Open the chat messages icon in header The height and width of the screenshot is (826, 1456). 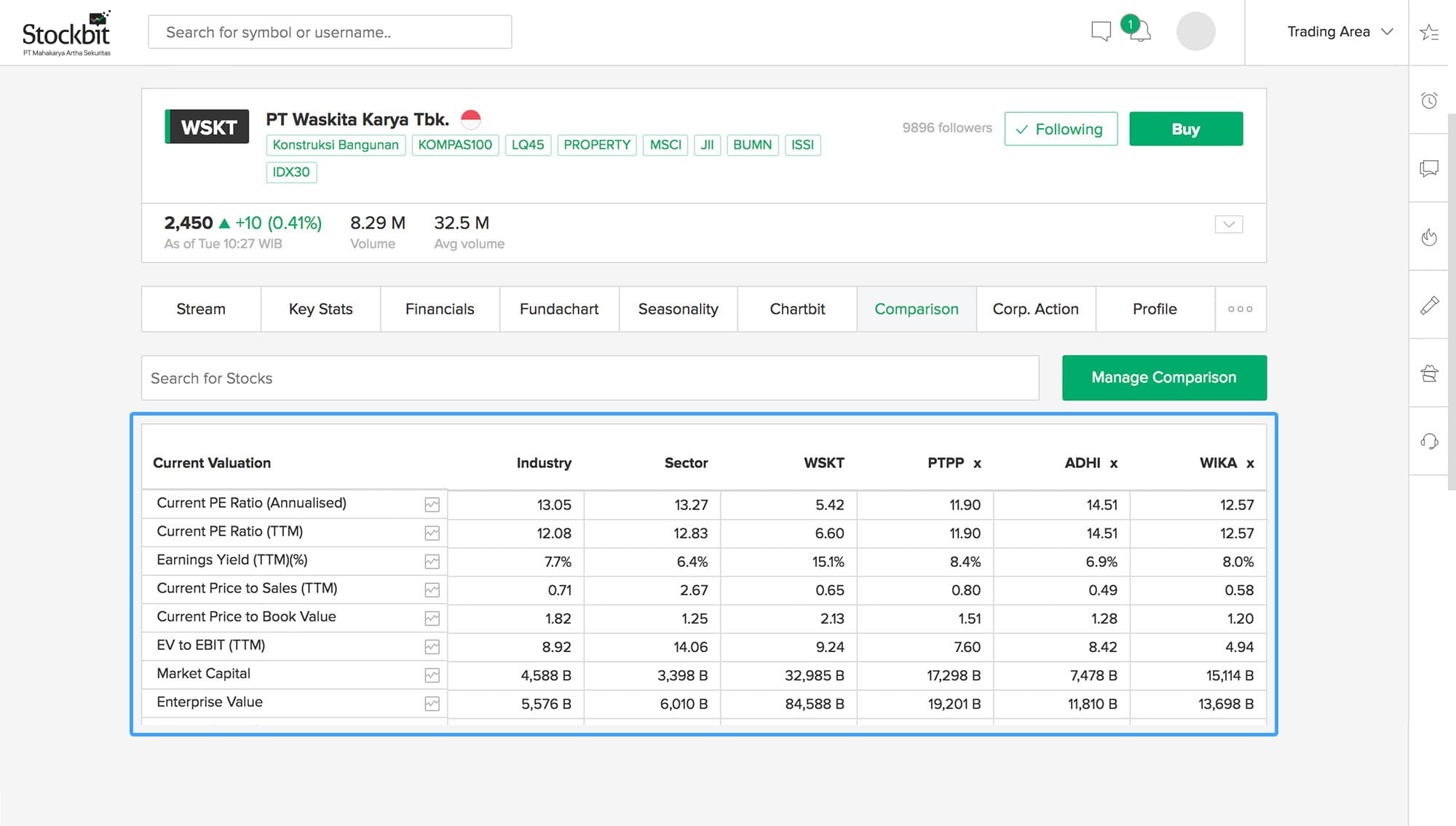[1101, 31]
